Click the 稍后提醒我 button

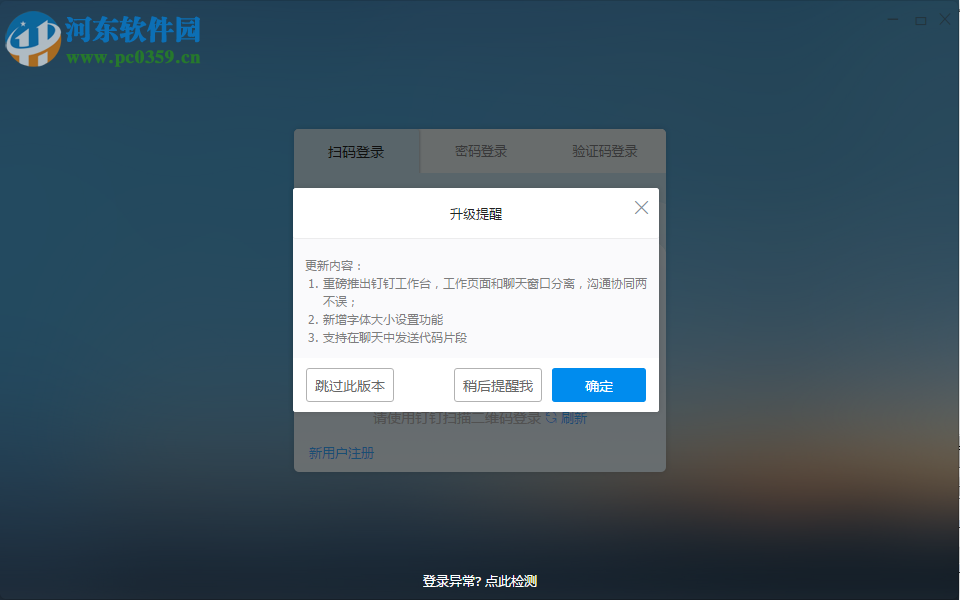pos(498,385)
